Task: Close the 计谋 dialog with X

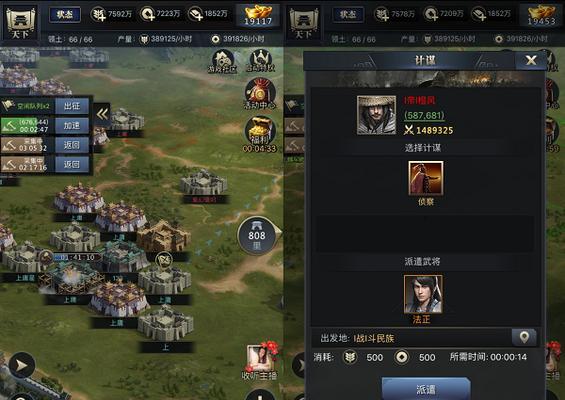Action: (x=531, y=60)
